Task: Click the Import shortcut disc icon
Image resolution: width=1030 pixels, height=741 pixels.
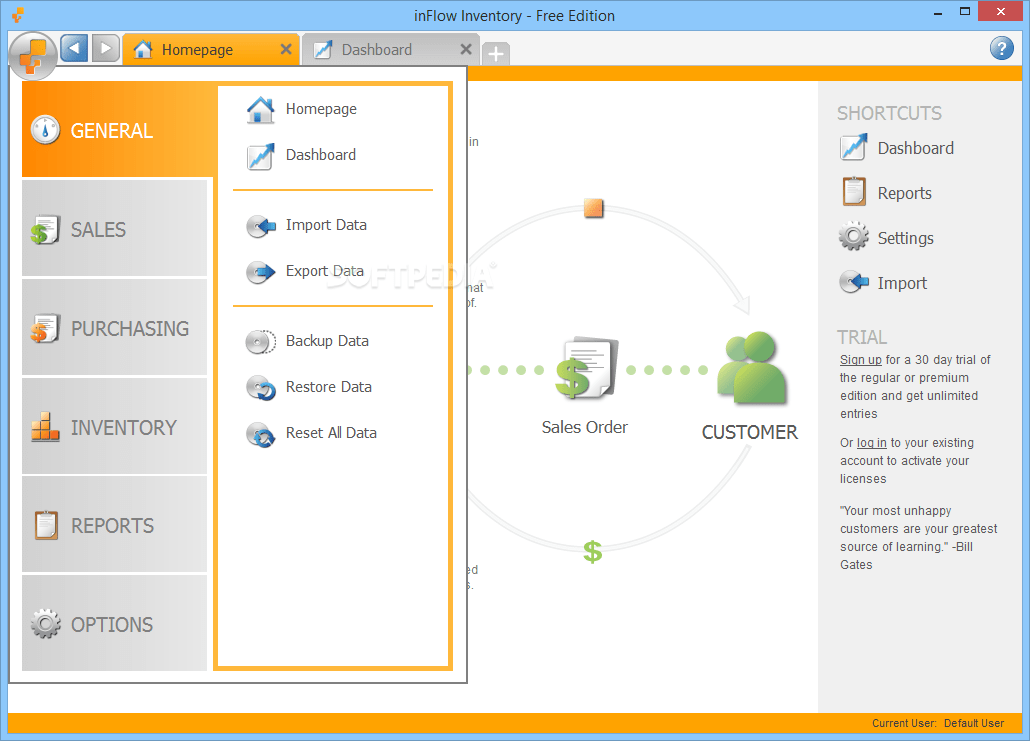Action: click(x=853, y=282)
